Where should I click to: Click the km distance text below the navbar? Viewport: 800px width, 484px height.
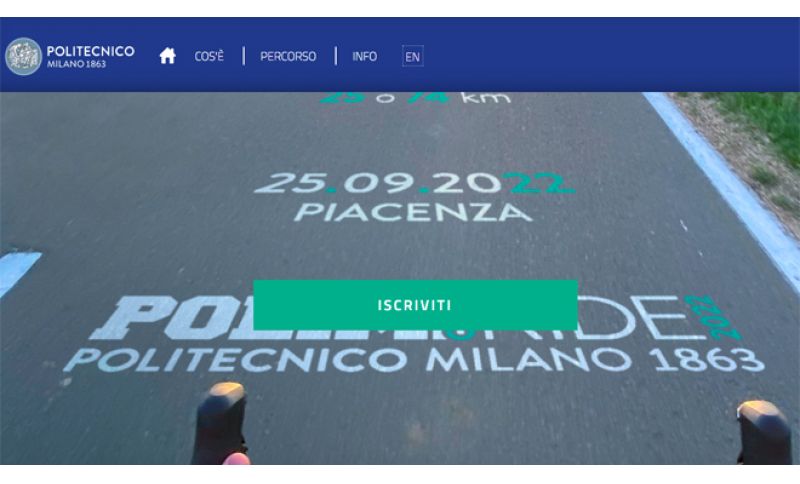pos(415,97)
